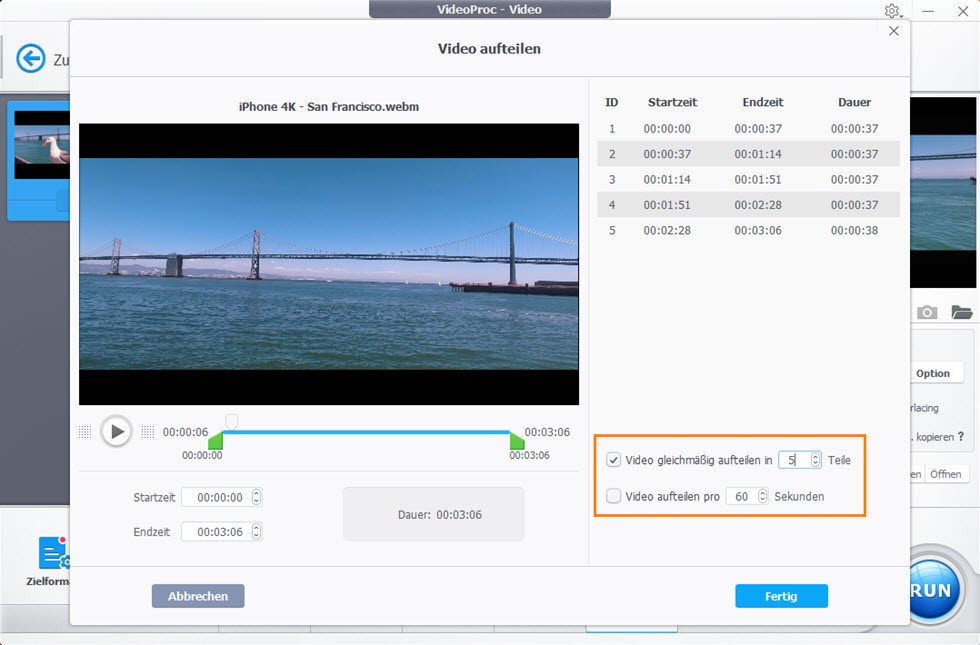Open the settings gear menu
The height and width of the screenshot is (645, 980).
pos(891,11)
